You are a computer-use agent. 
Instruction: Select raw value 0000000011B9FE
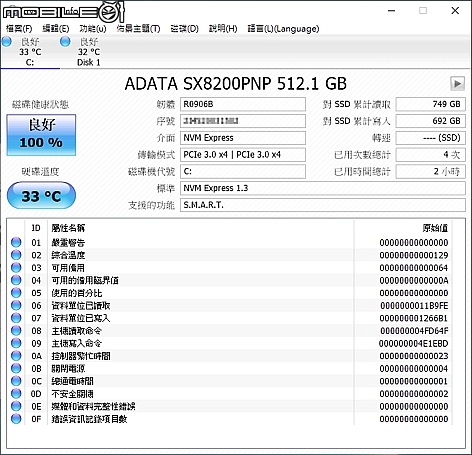414,306
